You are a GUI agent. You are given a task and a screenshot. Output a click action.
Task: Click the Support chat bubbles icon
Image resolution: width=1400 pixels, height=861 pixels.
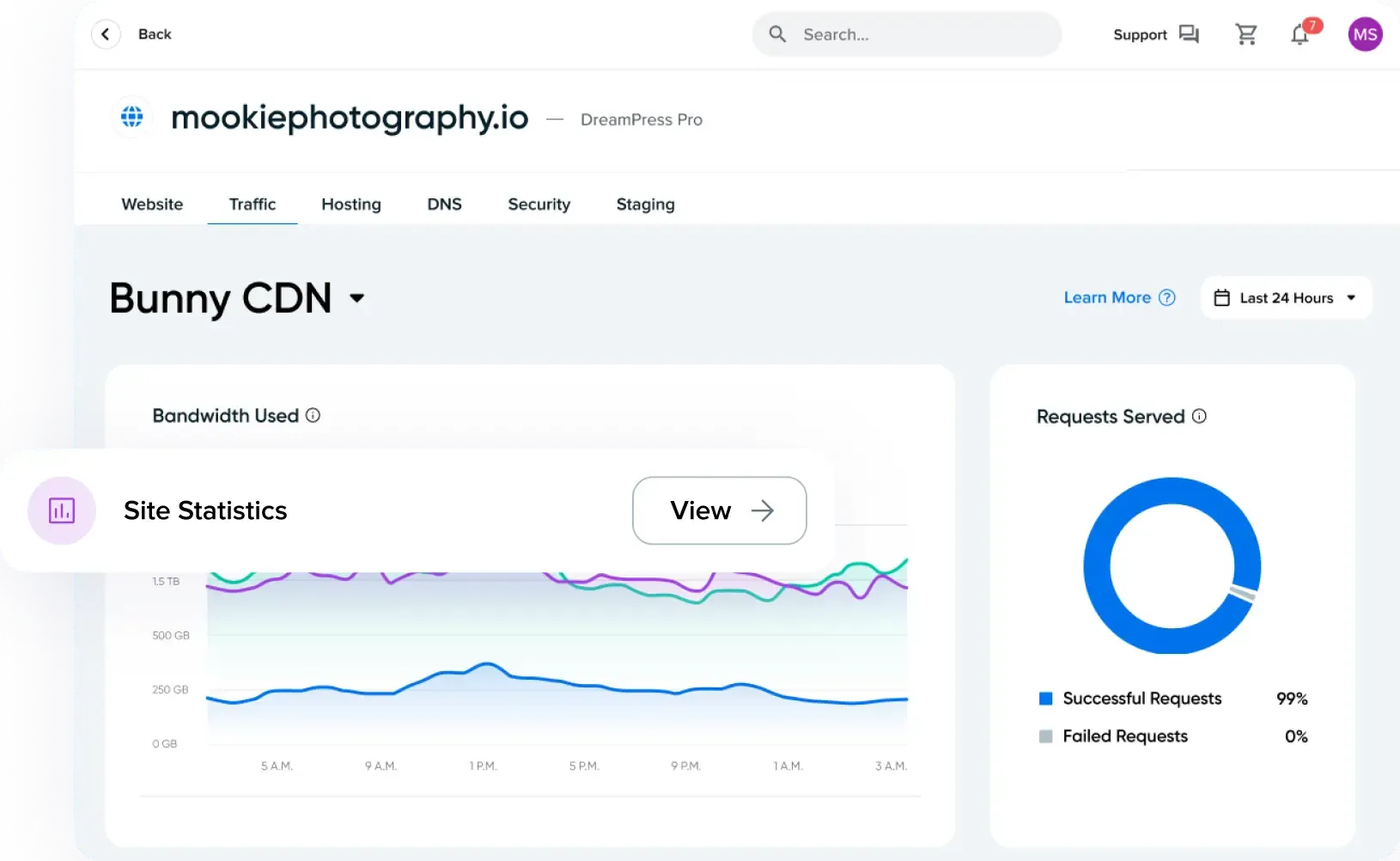click(x=1189, y=34)
